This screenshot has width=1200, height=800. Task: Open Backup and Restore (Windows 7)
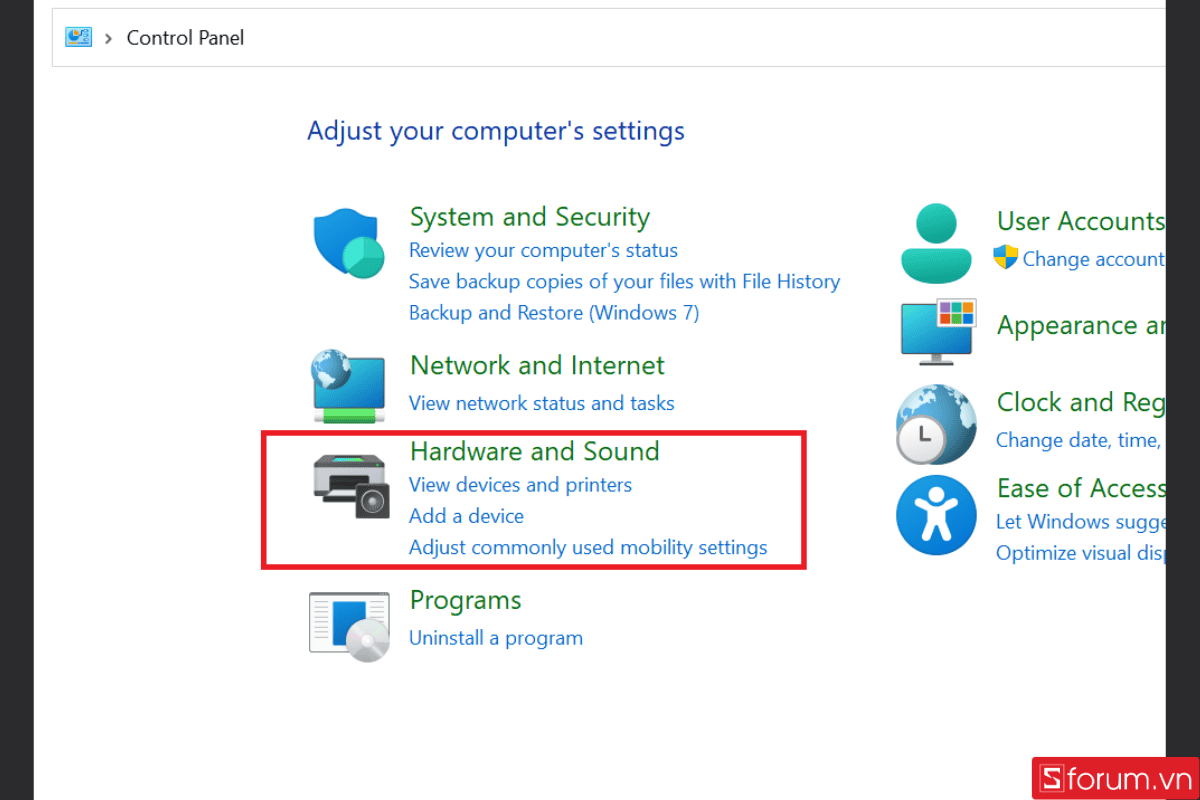click(x=554, y=313)
